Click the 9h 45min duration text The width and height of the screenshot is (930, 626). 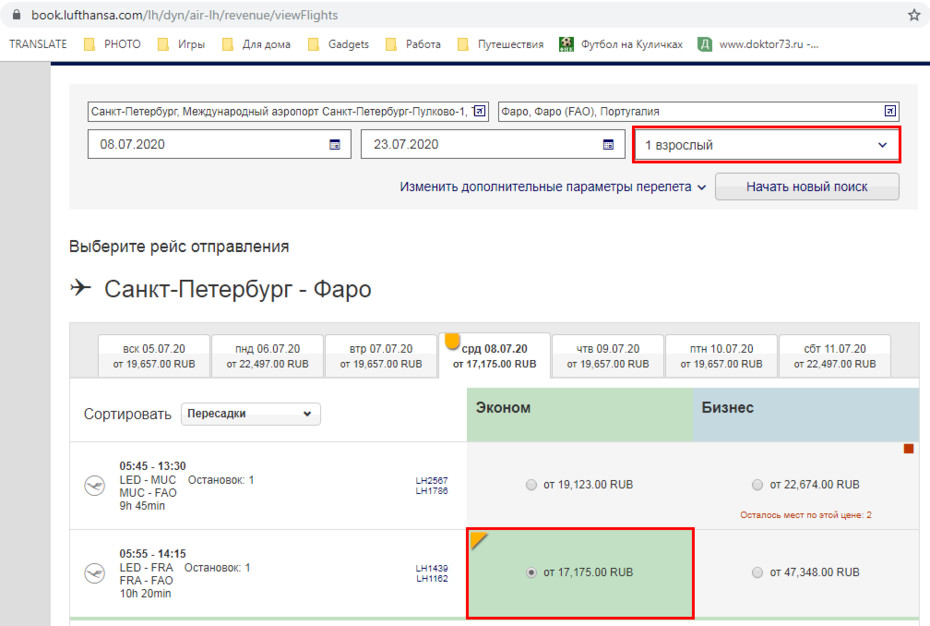tap(142, 506)
